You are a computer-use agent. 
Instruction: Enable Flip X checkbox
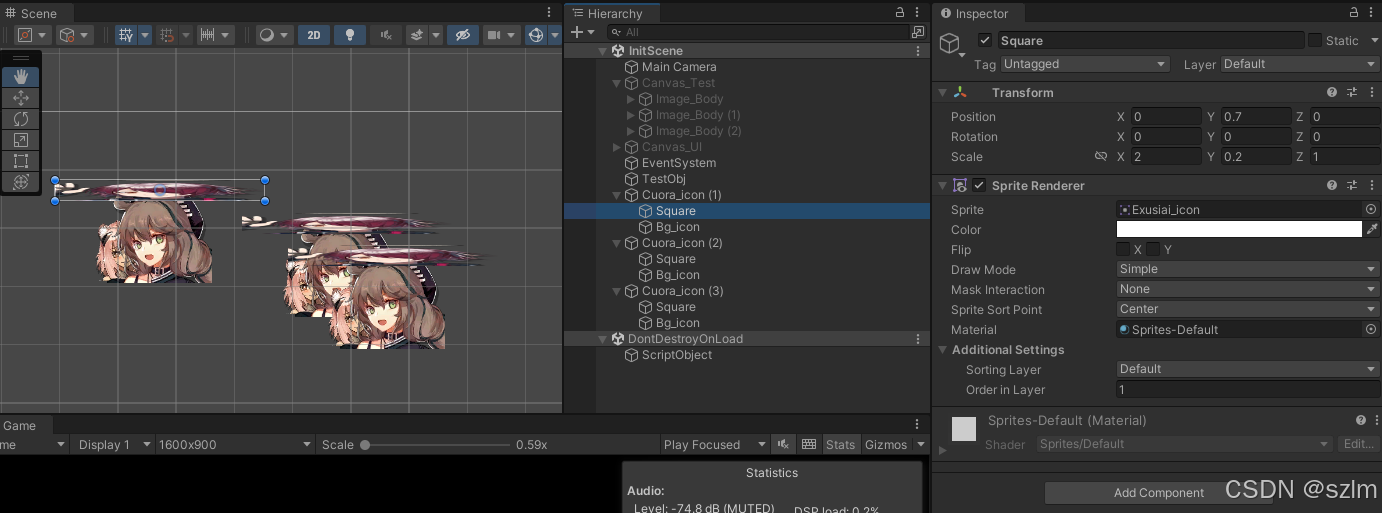coord(1123,250)
